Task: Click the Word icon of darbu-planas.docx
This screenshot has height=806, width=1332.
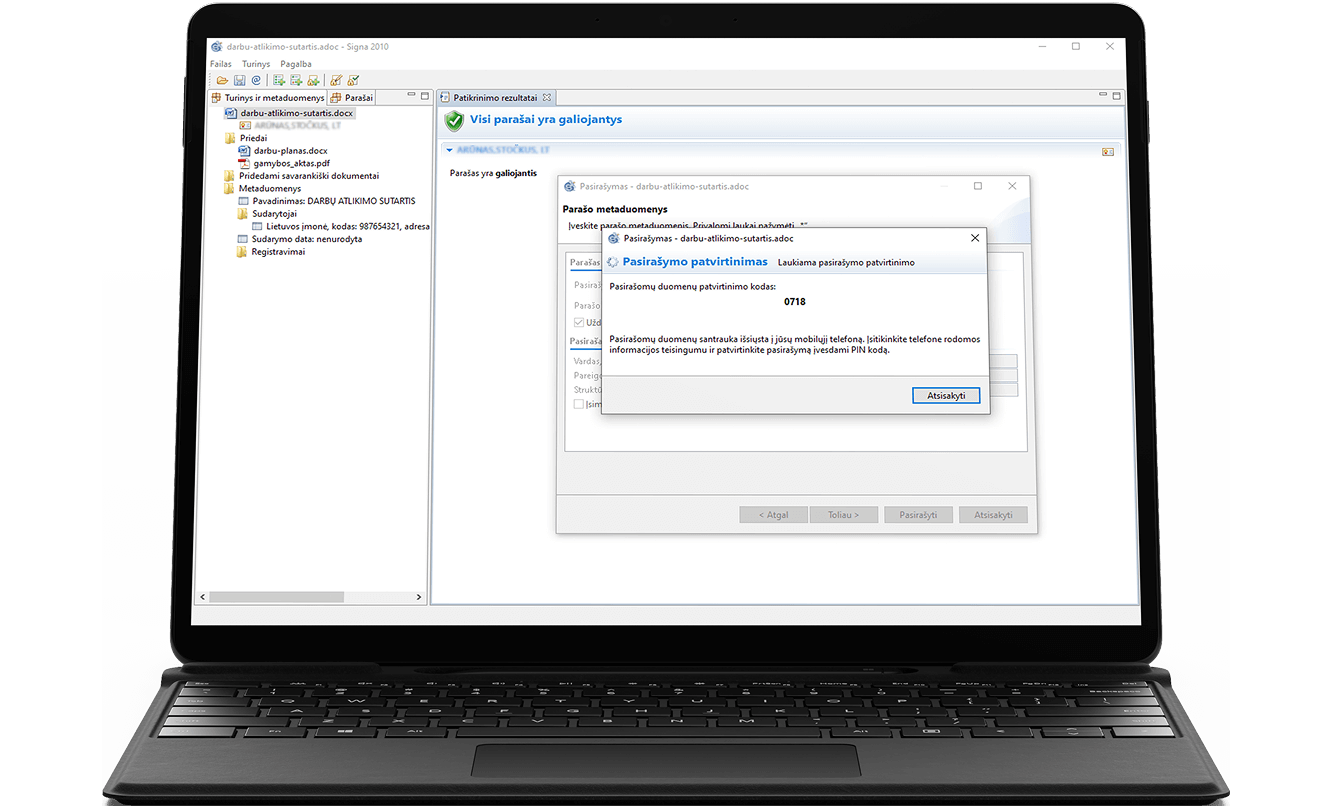Action: (244, 150)
